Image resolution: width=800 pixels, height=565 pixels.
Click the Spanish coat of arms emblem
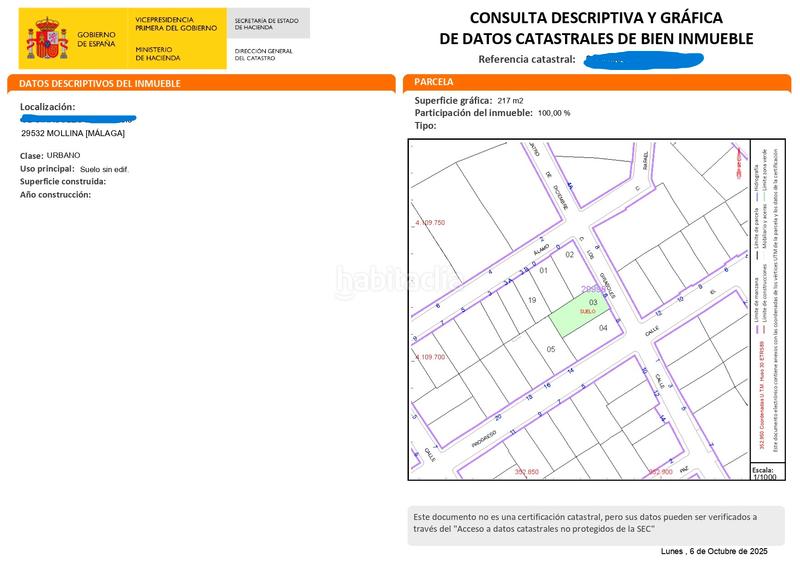click(x=47, y=38)
